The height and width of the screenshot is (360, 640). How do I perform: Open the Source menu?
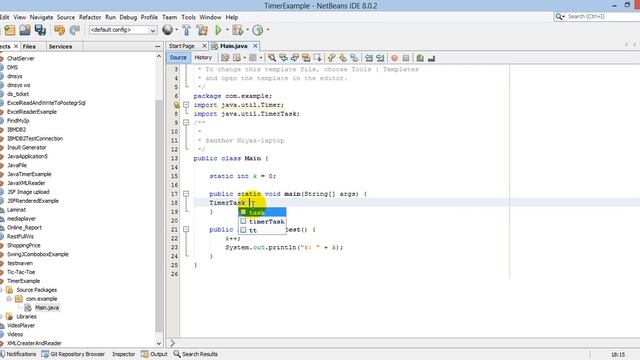[x=66, y=17]
